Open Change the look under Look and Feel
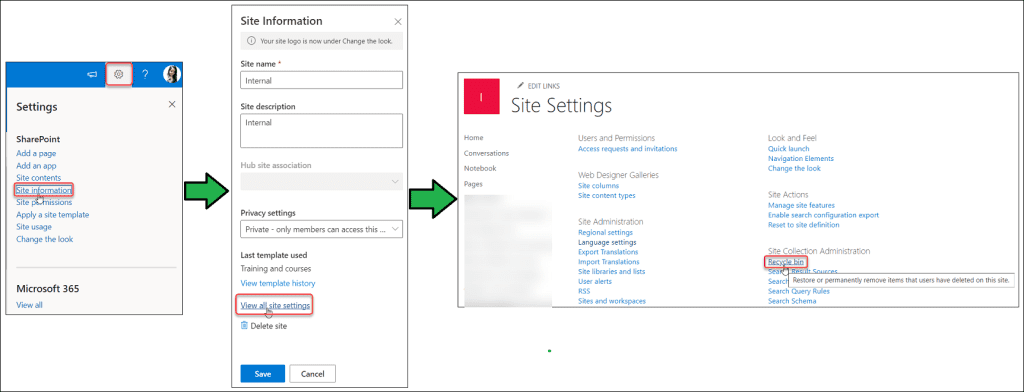This screenshot has height=392, width=1024. 794,168
